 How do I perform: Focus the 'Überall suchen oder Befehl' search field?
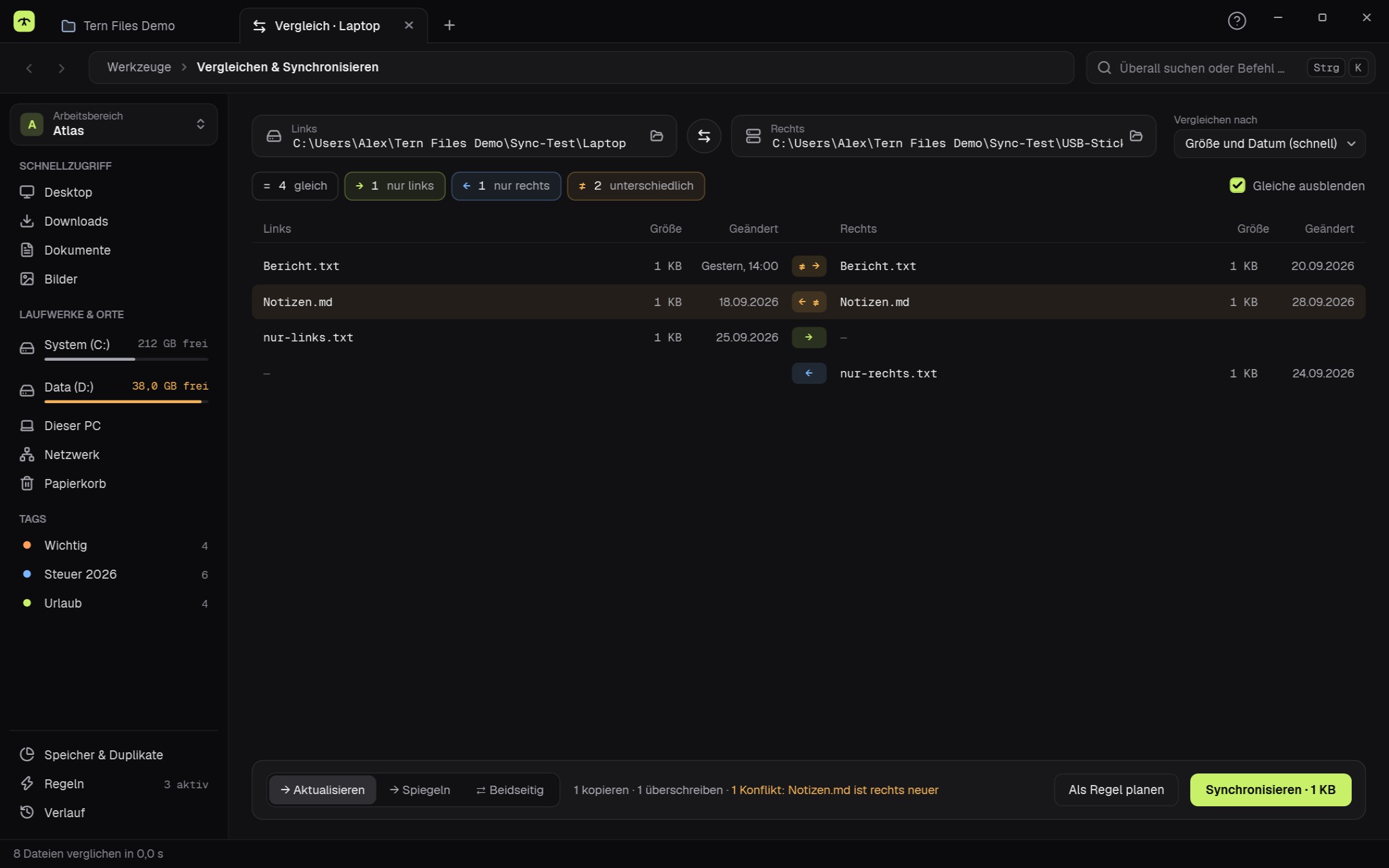1230,68
